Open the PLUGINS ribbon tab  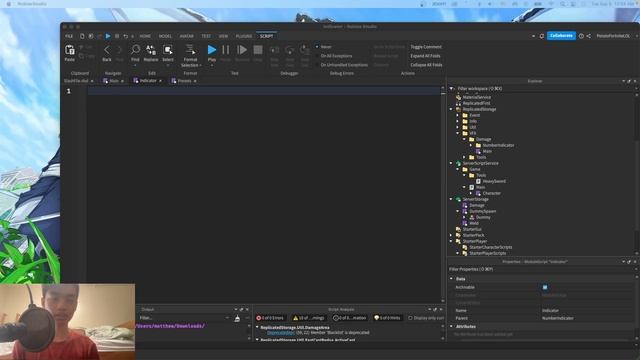[244, 36]
